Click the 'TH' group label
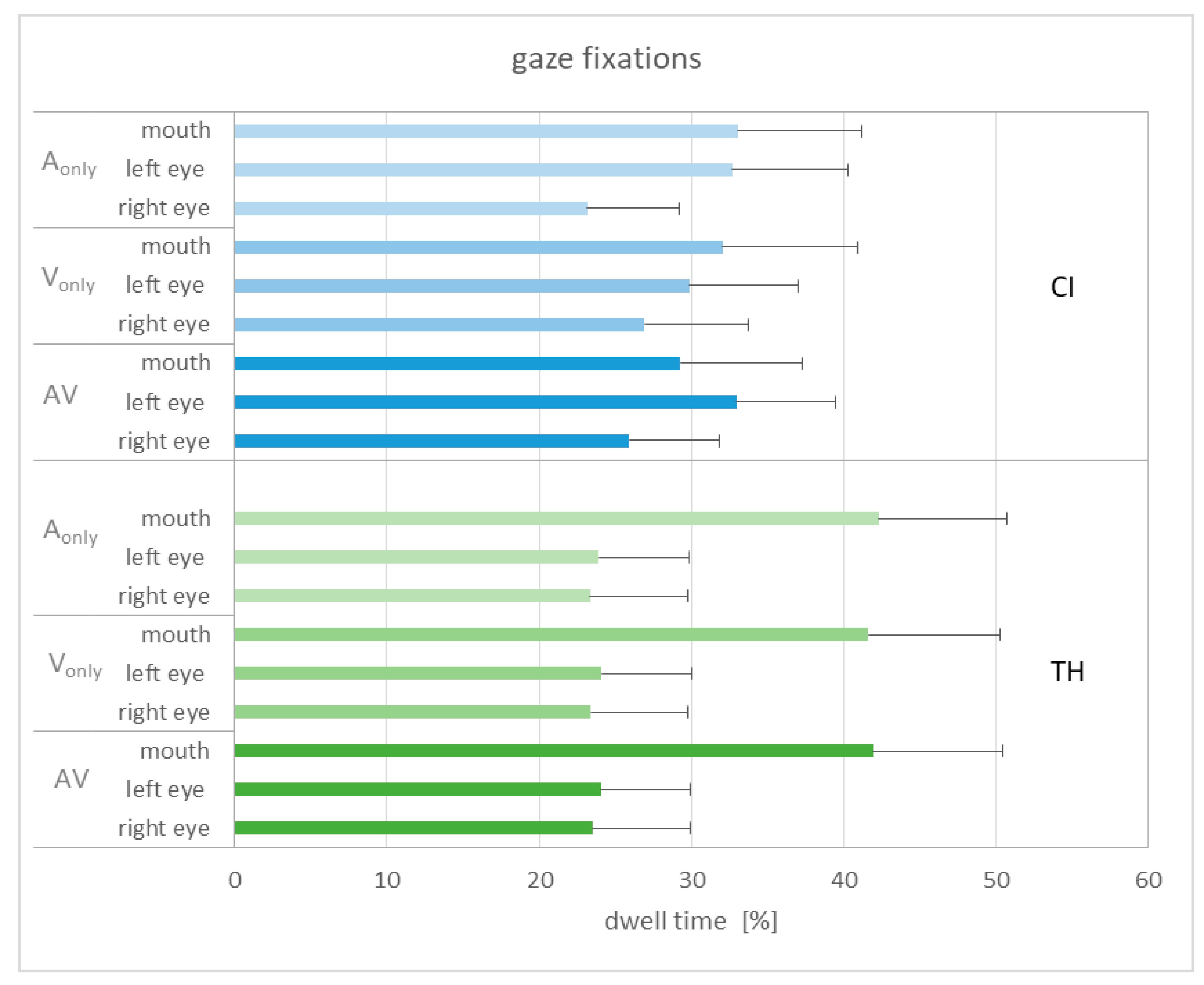This screenshot has width=1204, height=985. (x=1067, y=672)
